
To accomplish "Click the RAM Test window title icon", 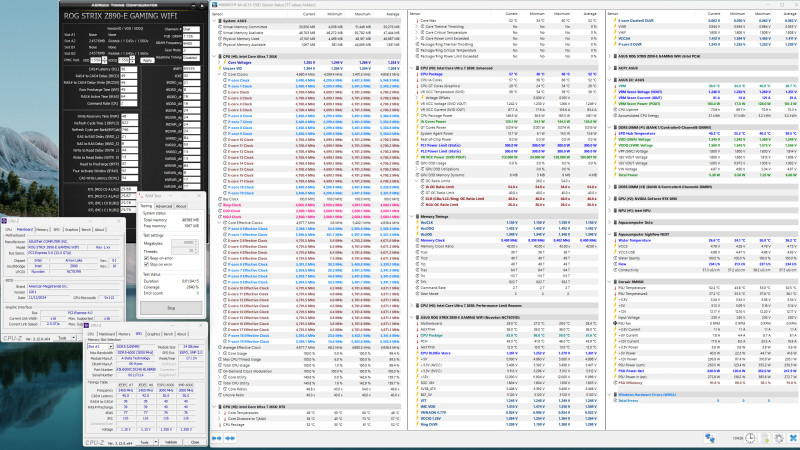I will pyautogui.click(x=141, y=195).
